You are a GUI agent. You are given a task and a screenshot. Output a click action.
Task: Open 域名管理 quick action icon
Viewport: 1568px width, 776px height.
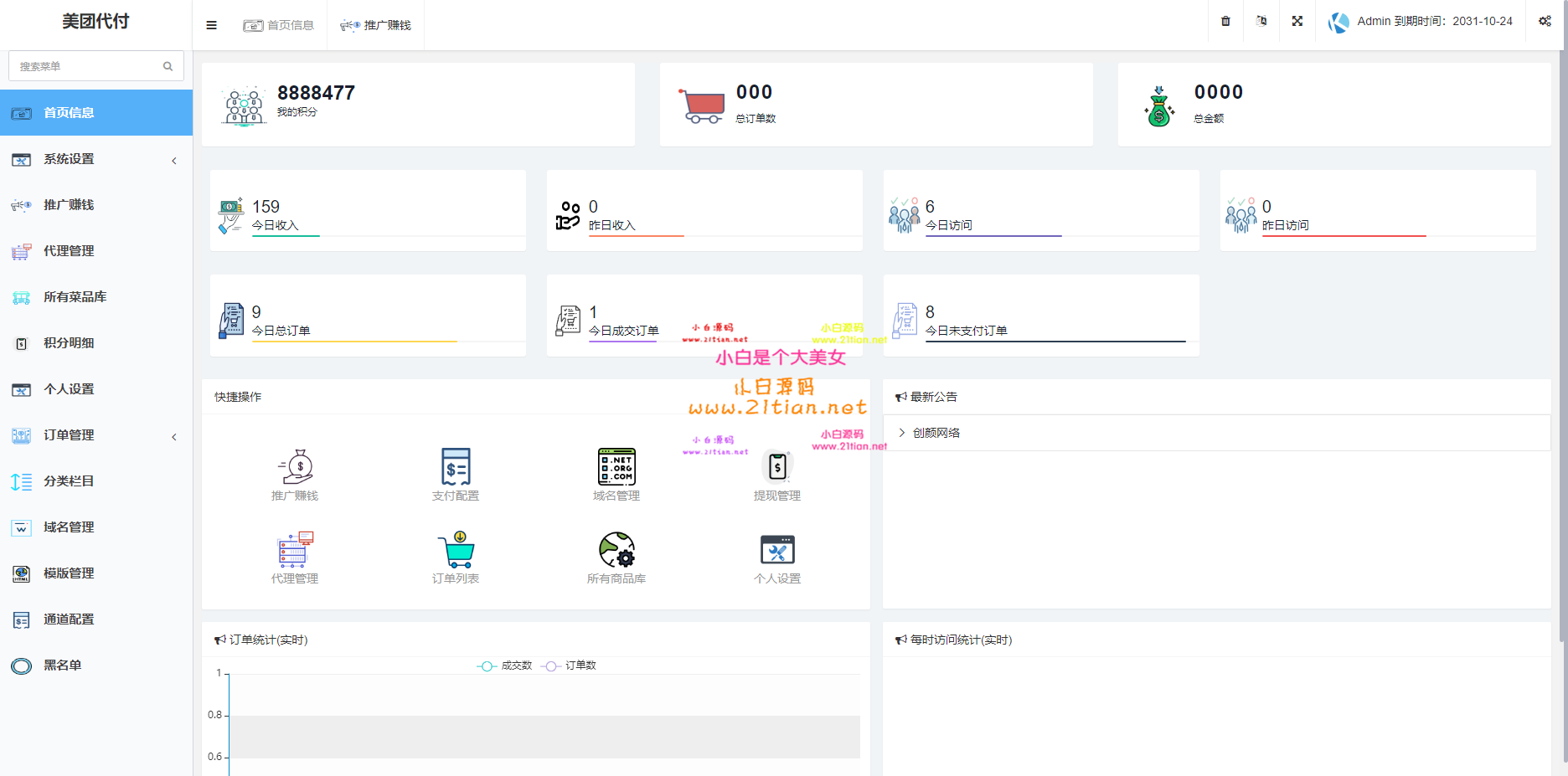(616, 467)
